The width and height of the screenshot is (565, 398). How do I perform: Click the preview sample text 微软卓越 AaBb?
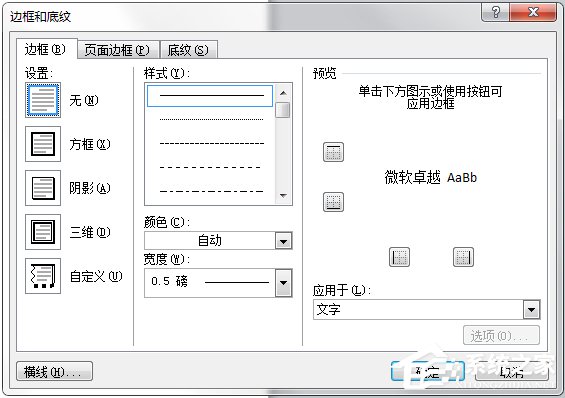coord(431,177)
